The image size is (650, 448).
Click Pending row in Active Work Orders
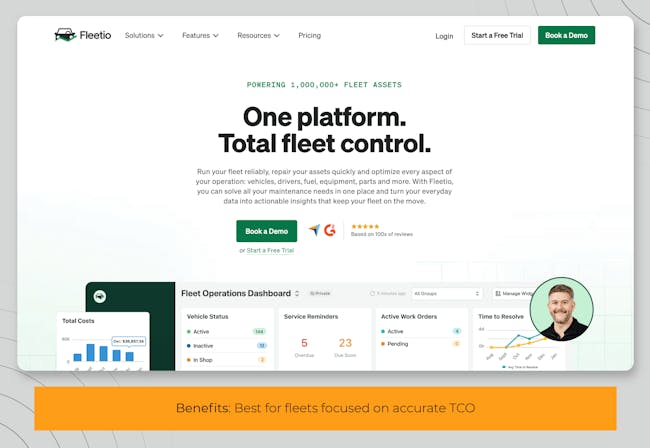[421, 344]
